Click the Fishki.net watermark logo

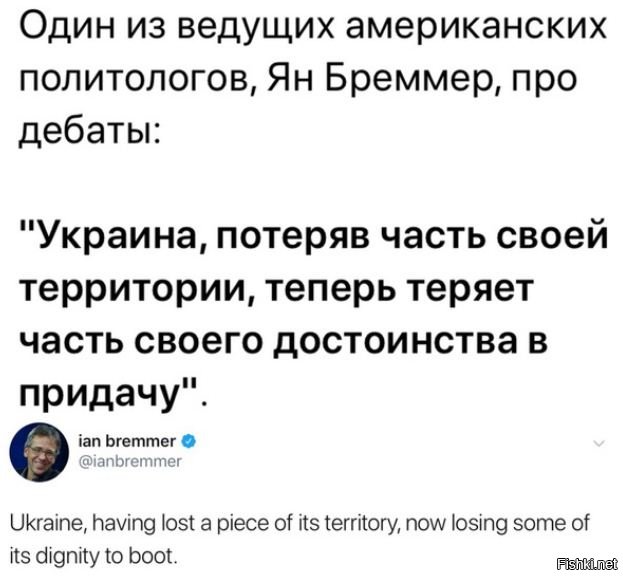(x=587, y=563)
